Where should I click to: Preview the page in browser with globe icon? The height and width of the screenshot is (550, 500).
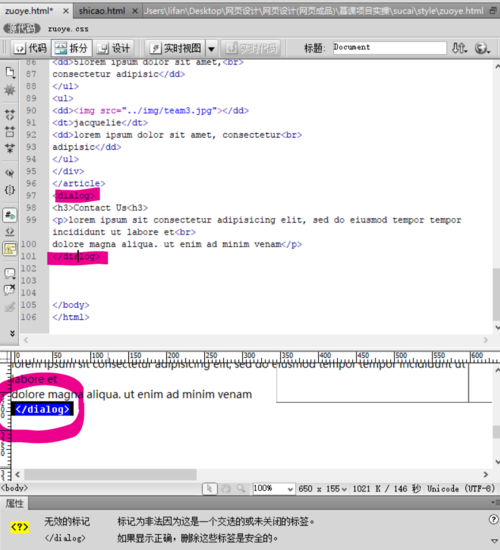click(x=482, y=48)
